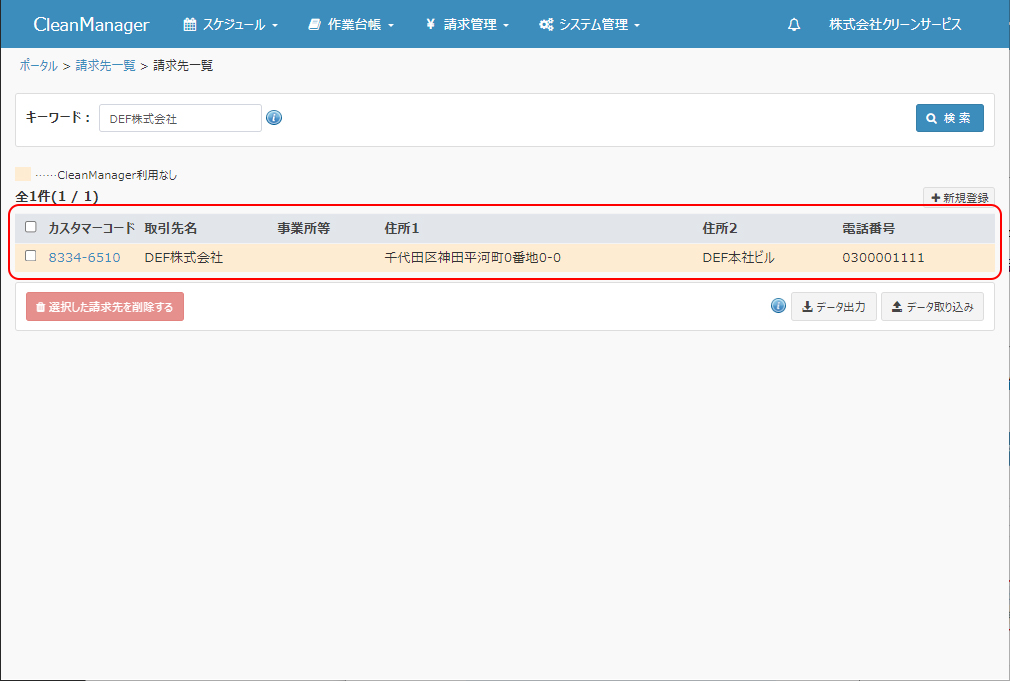This screenshot has width=1010, height=681.
Task: Check the box for DEF株式会社 row
Action: pyautogui.click(x=31, y=256)
